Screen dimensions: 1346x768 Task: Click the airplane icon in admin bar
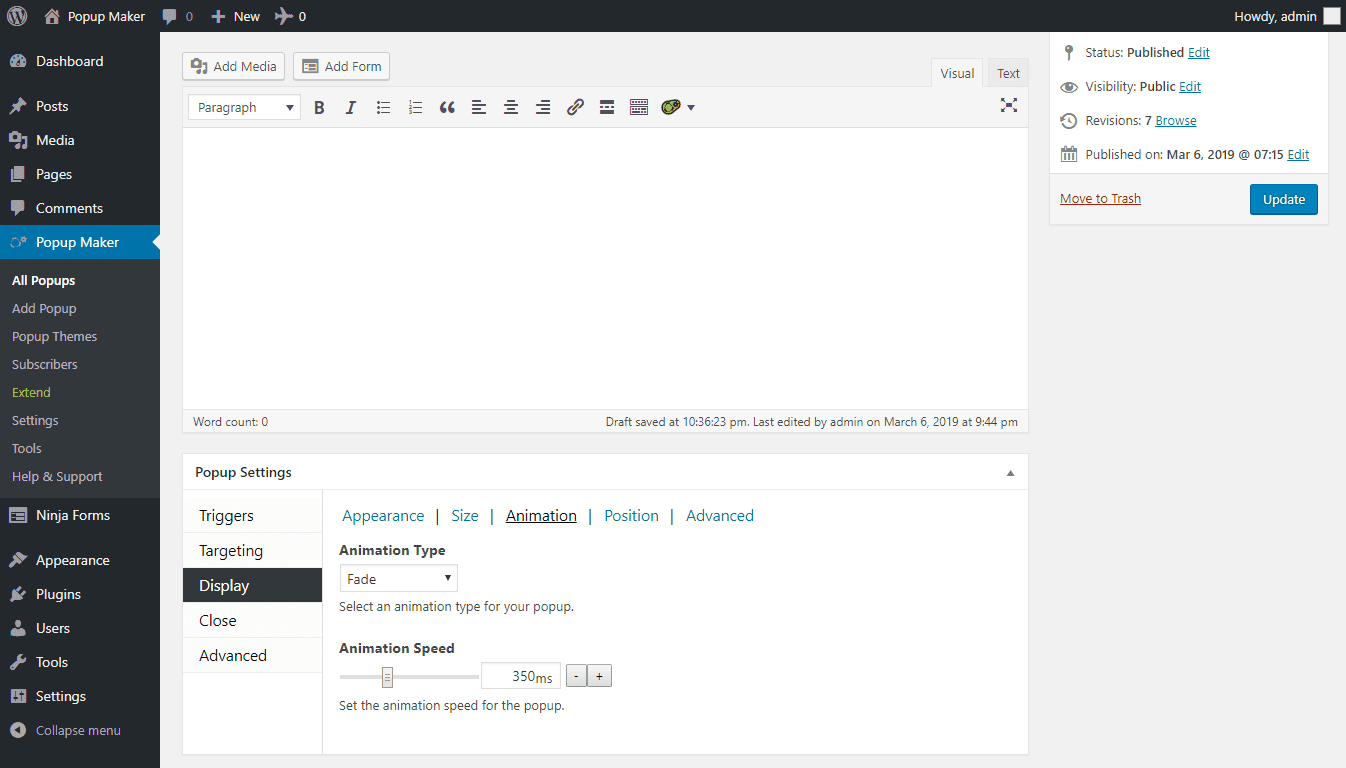point(290,16)
